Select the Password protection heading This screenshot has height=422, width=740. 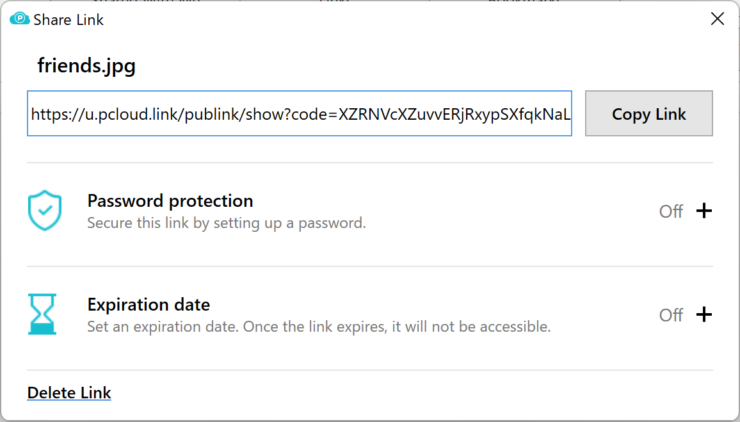(x=170, y=201)
